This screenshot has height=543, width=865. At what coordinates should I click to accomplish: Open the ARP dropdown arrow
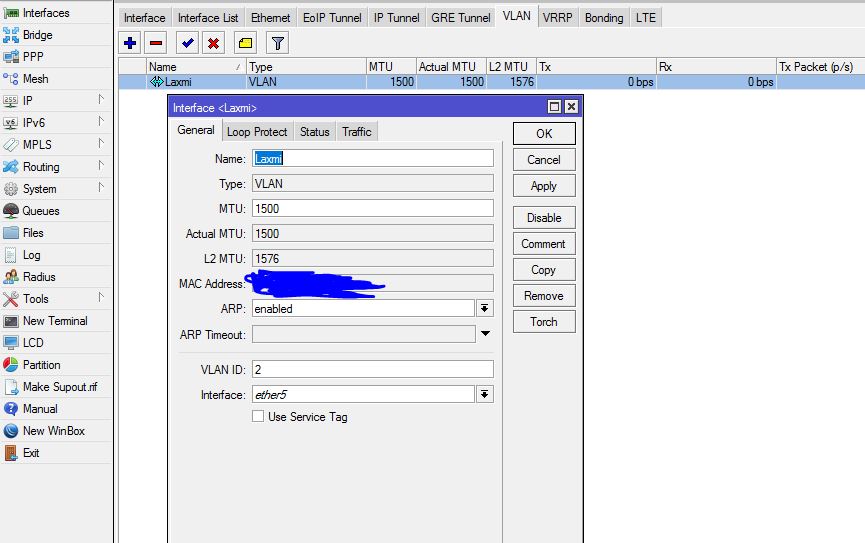coord(484,308)
